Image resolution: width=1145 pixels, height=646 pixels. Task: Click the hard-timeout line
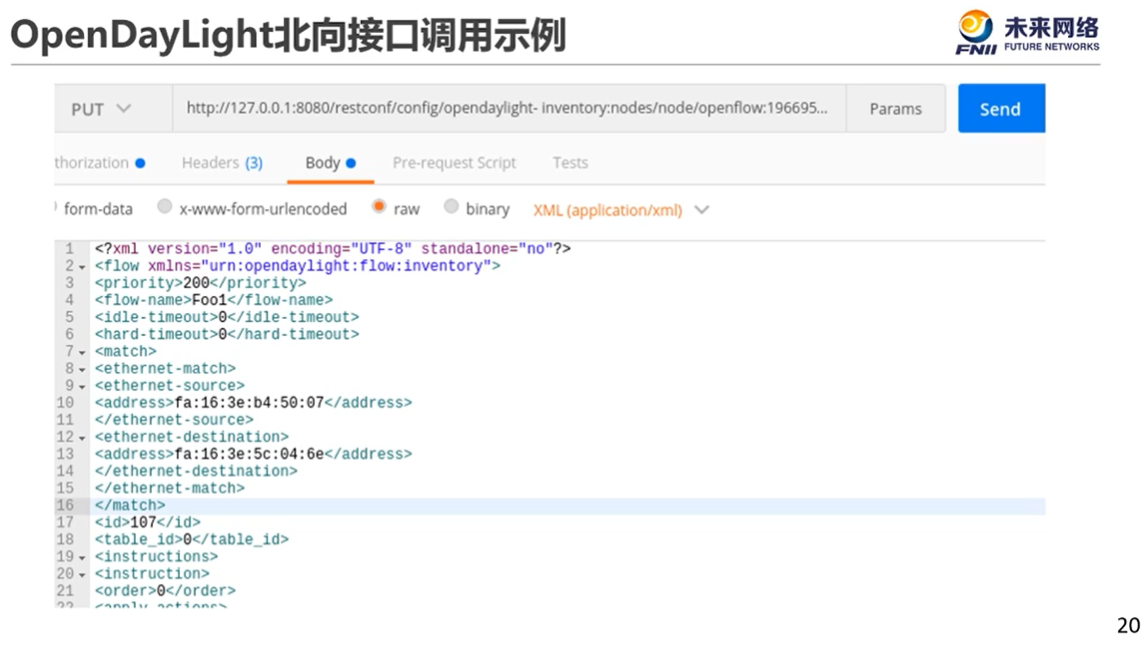point(226,334)
